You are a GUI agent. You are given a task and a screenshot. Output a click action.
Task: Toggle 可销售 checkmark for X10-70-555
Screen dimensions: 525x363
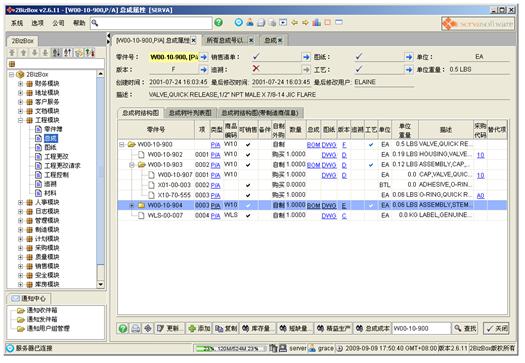(248, 195)
